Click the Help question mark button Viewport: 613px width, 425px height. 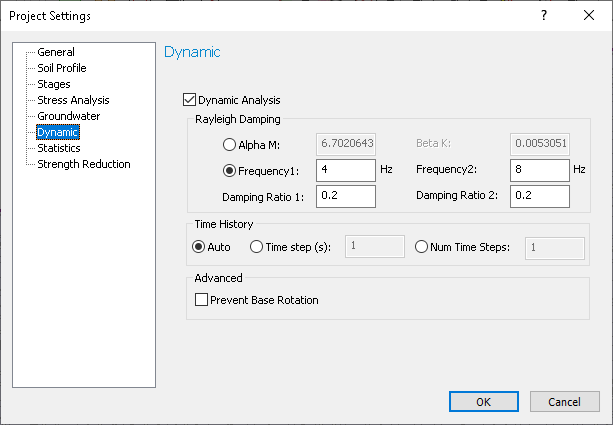click(543, 15)
